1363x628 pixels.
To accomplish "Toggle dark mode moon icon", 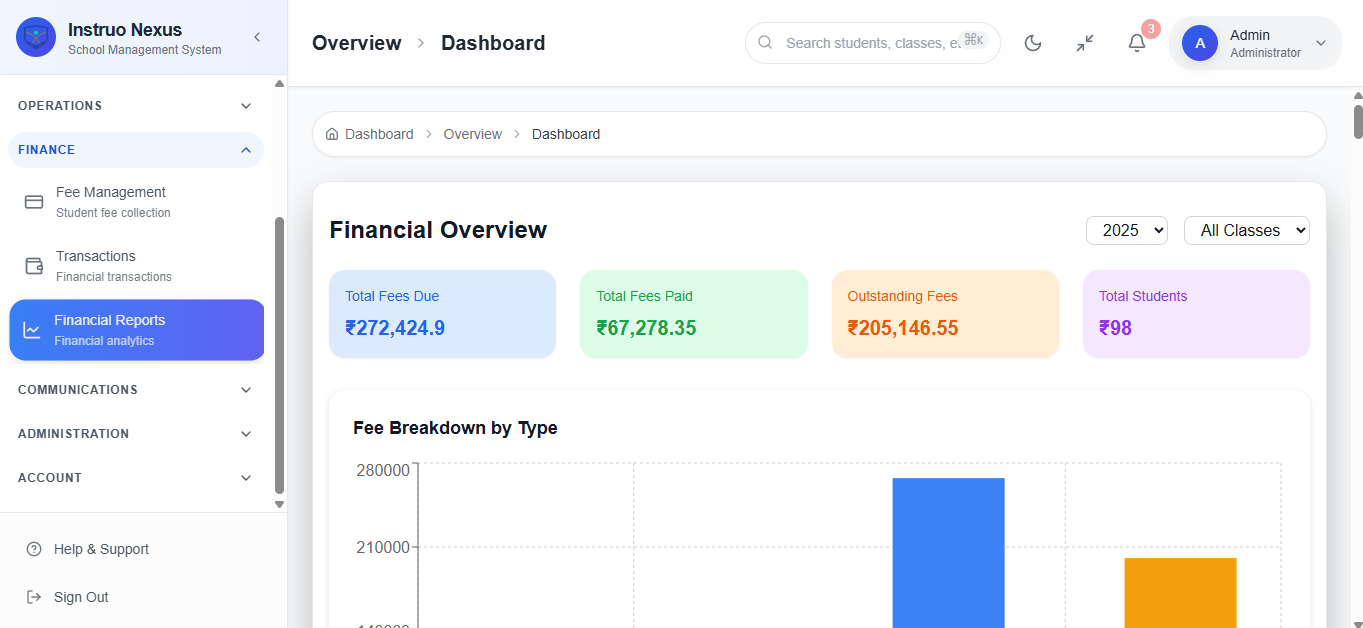I will tap(1033, 43).
